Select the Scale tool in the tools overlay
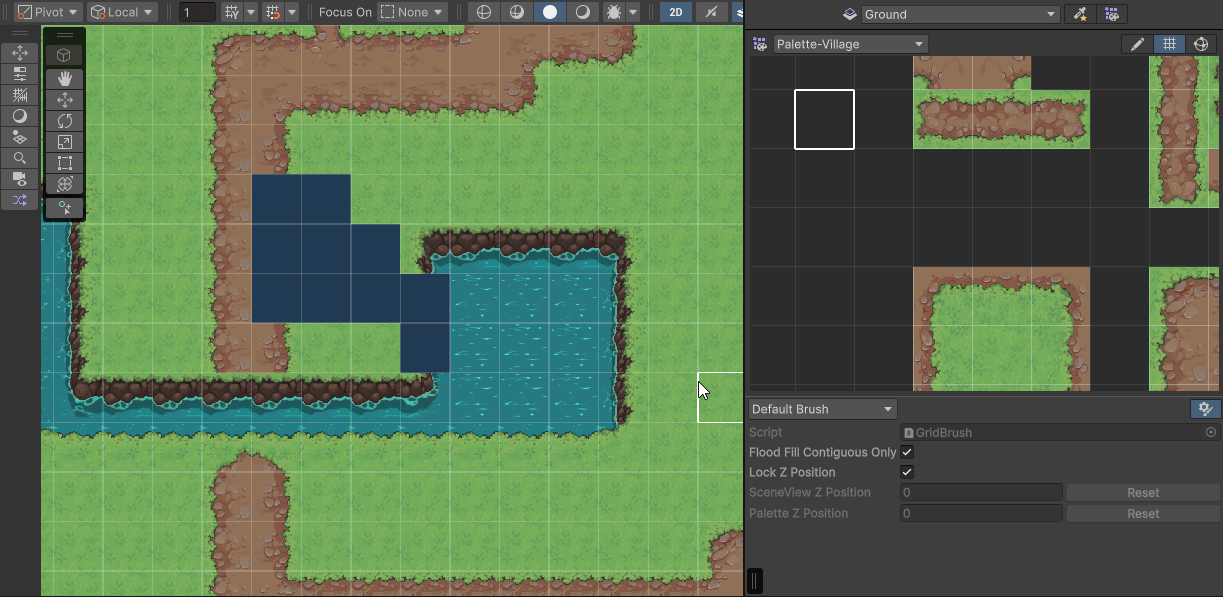 pyautogui.click(x=64, y=142)
